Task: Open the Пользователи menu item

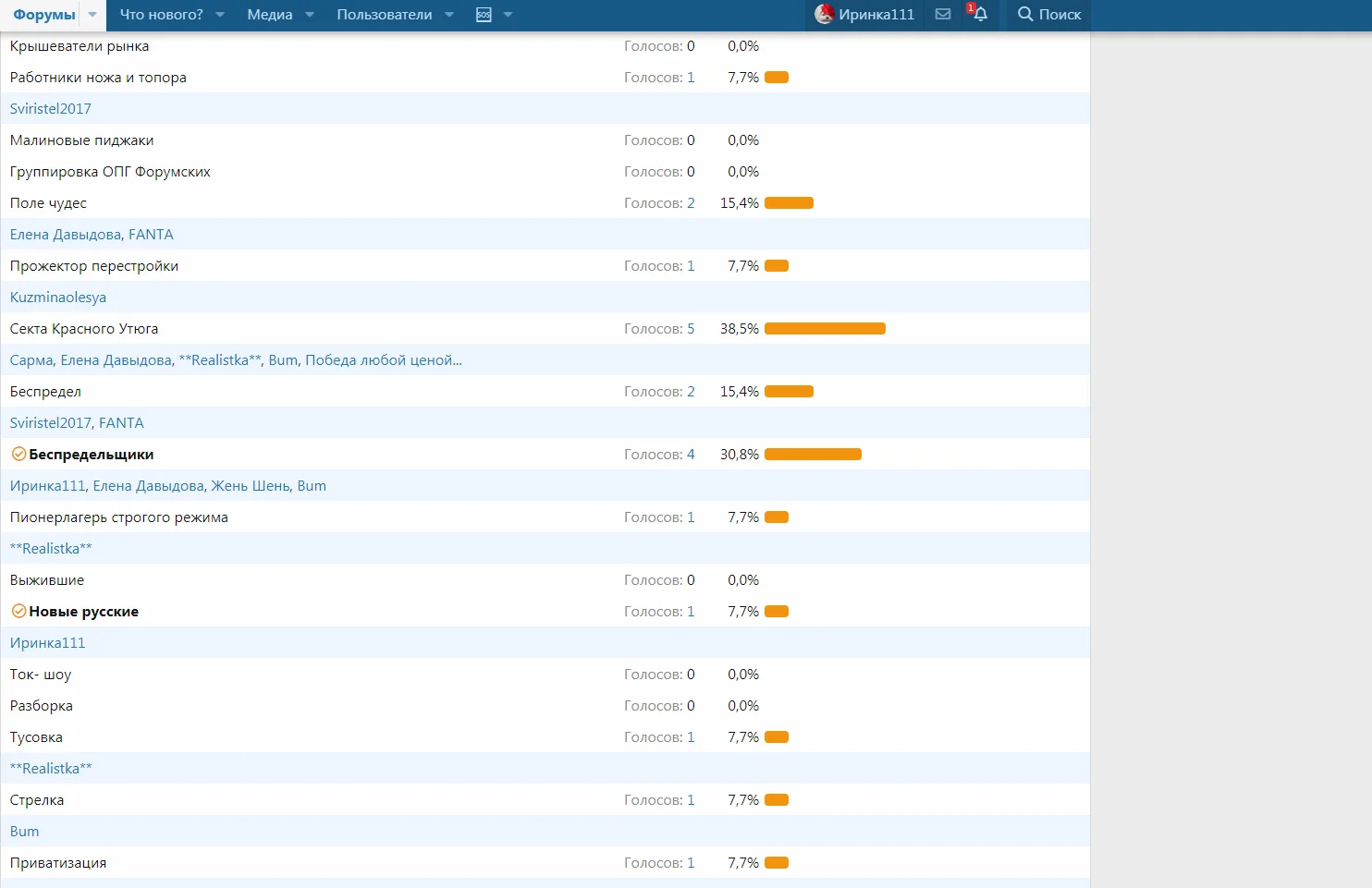Action: click(x=385, y=15)
